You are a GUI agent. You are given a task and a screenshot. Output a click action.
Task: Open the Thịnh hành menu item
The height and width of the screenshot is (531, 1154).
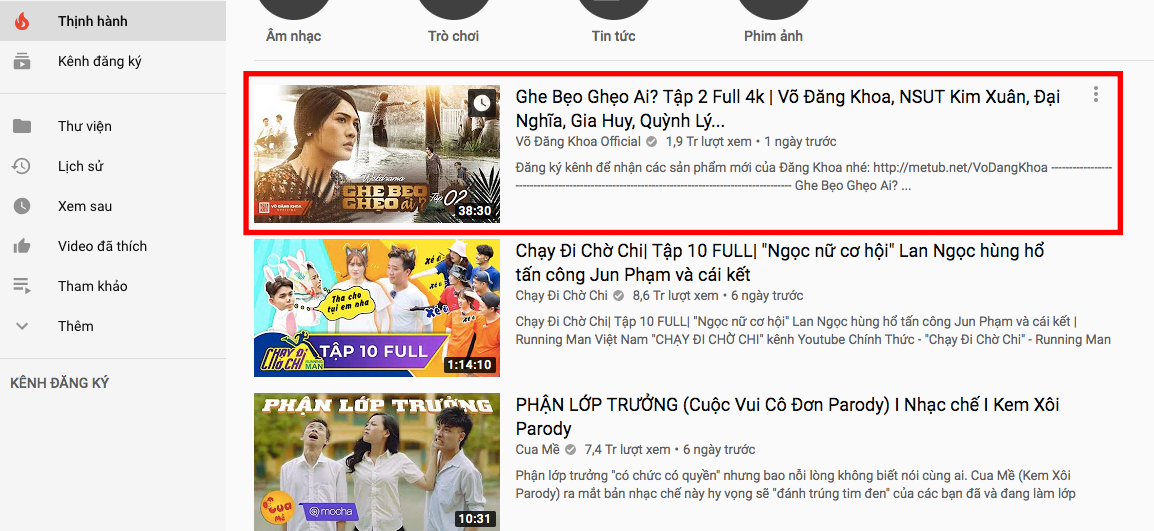(x=113, y=21)
